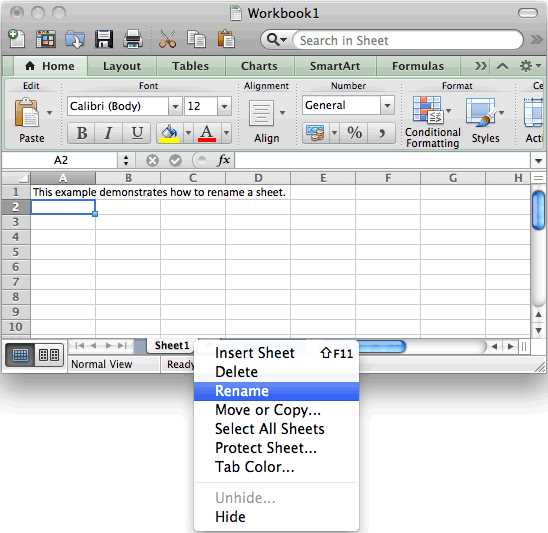
Task: Click the Styles icon
Action: point(482,112)
